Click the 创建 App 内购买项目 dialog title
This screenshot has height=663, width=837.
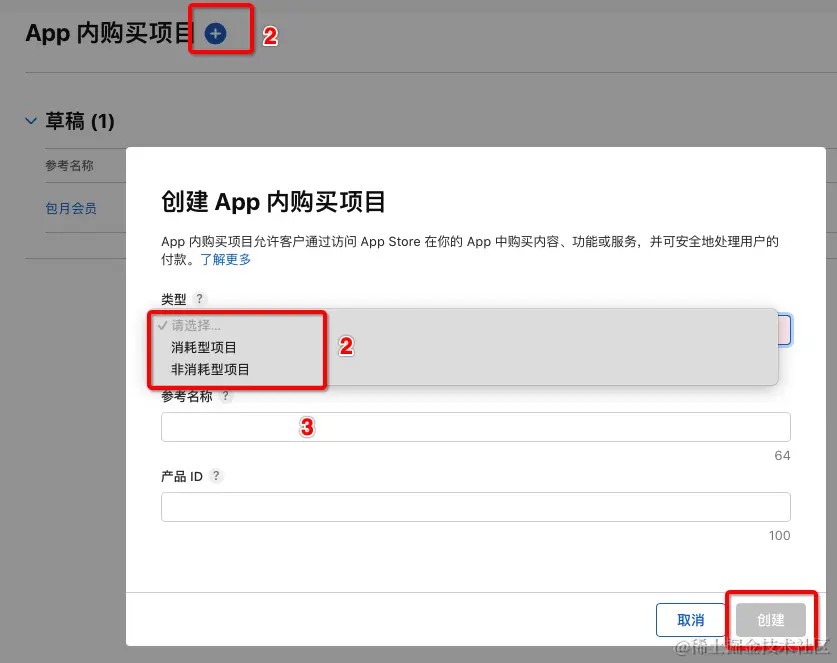point(273,202)
